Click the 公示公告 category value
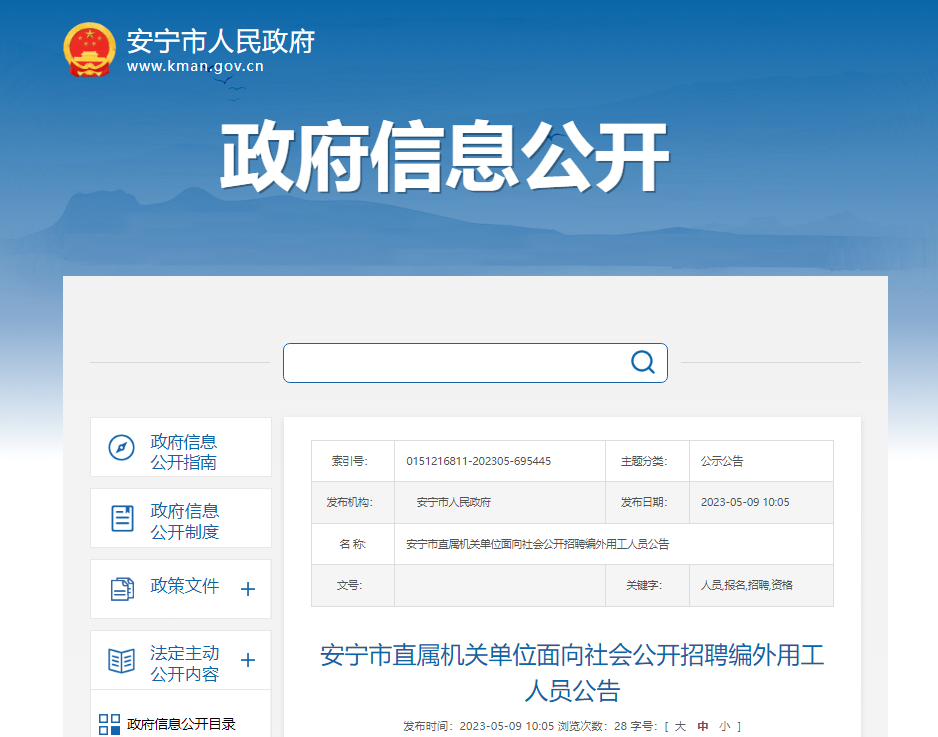Screen dimensions: 938x737 coord(722,461)
